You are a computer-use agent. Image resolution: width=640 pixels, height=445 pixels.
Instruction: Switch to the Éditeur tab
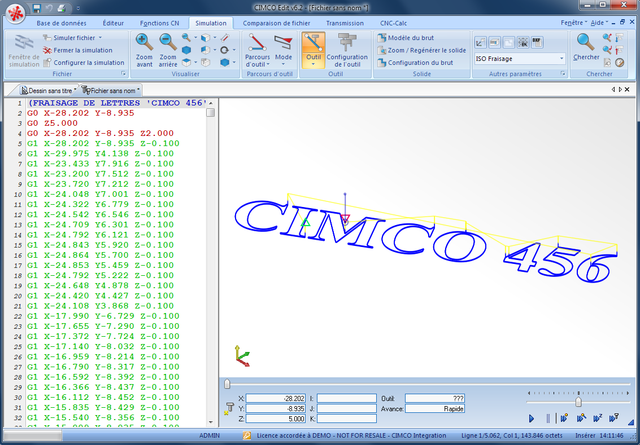[113, 23]
